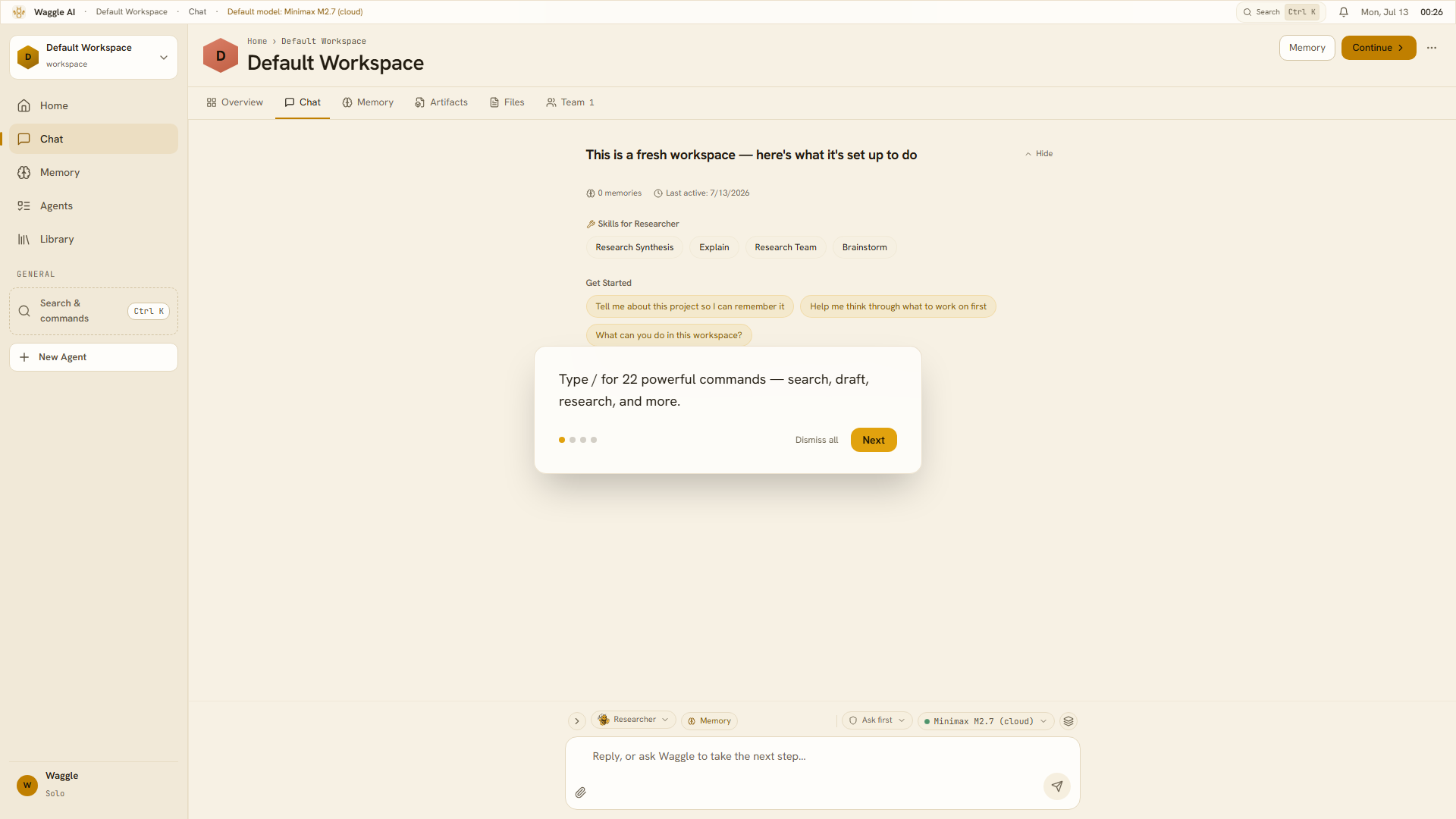Toggle the Memory chip above chat input
The image size is (1456, 819).
[x=709, y=721]
